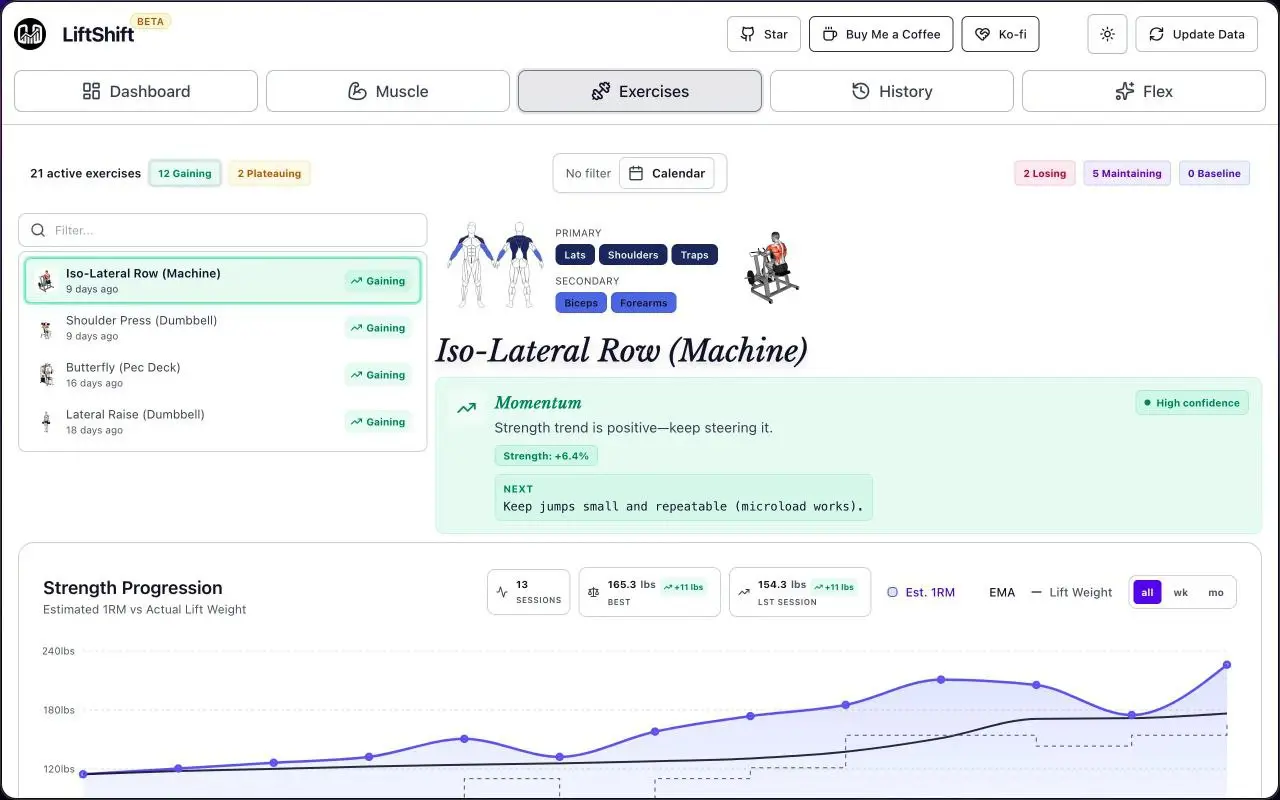Click the Biceps secondary muscle tag

coord(581,303)
